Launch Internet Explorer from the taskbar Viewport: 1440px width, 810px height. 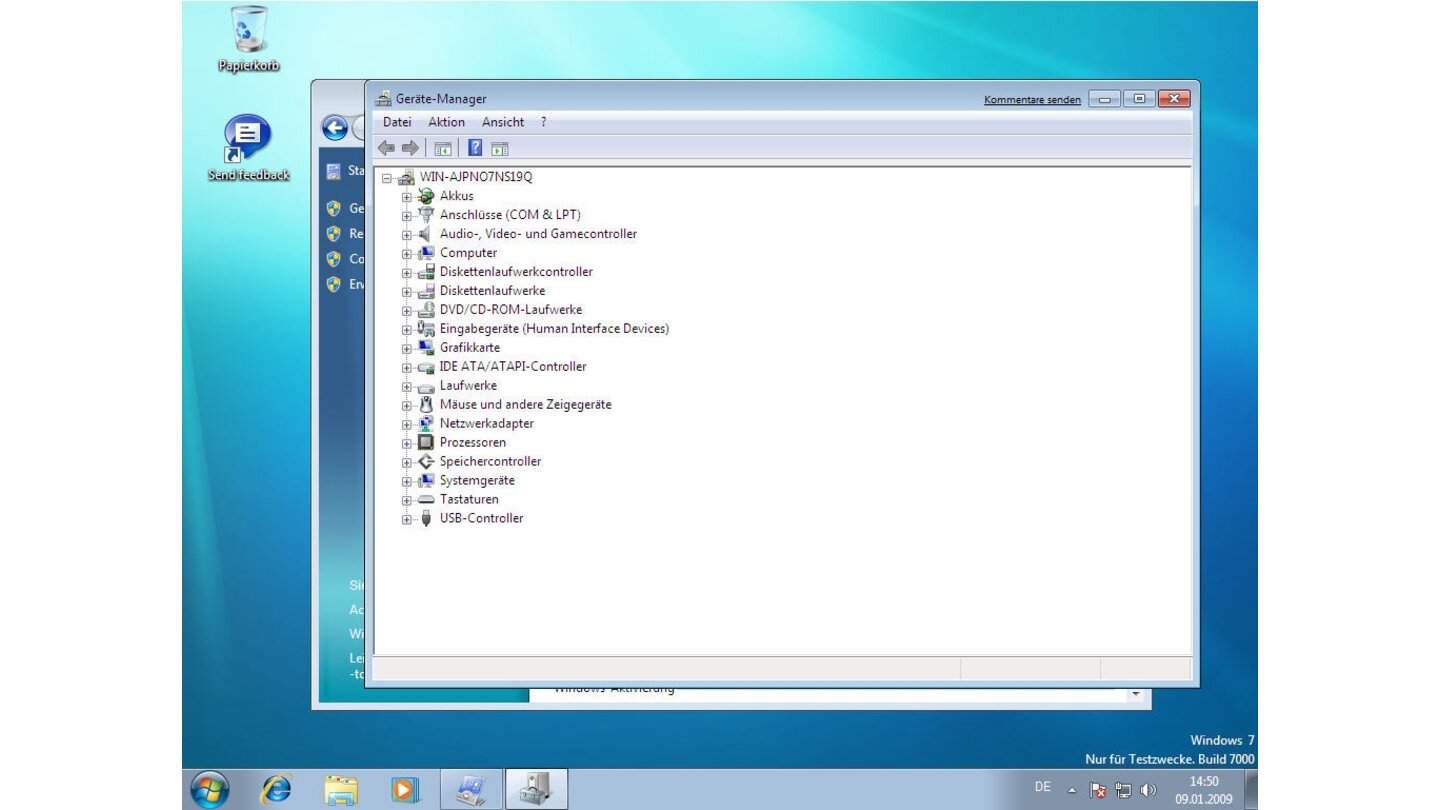(x=276, y=790)
